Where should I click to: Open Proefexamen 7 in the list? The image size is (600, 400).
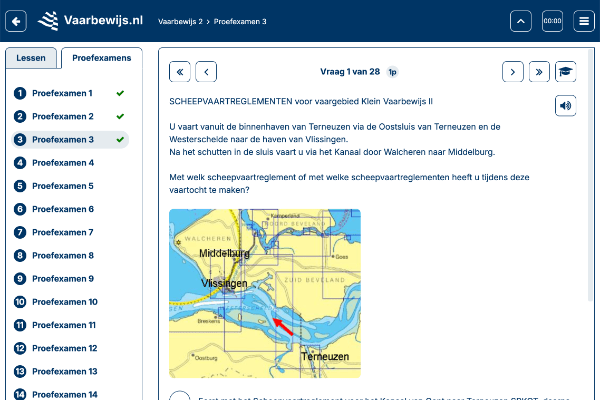[70, 232]
